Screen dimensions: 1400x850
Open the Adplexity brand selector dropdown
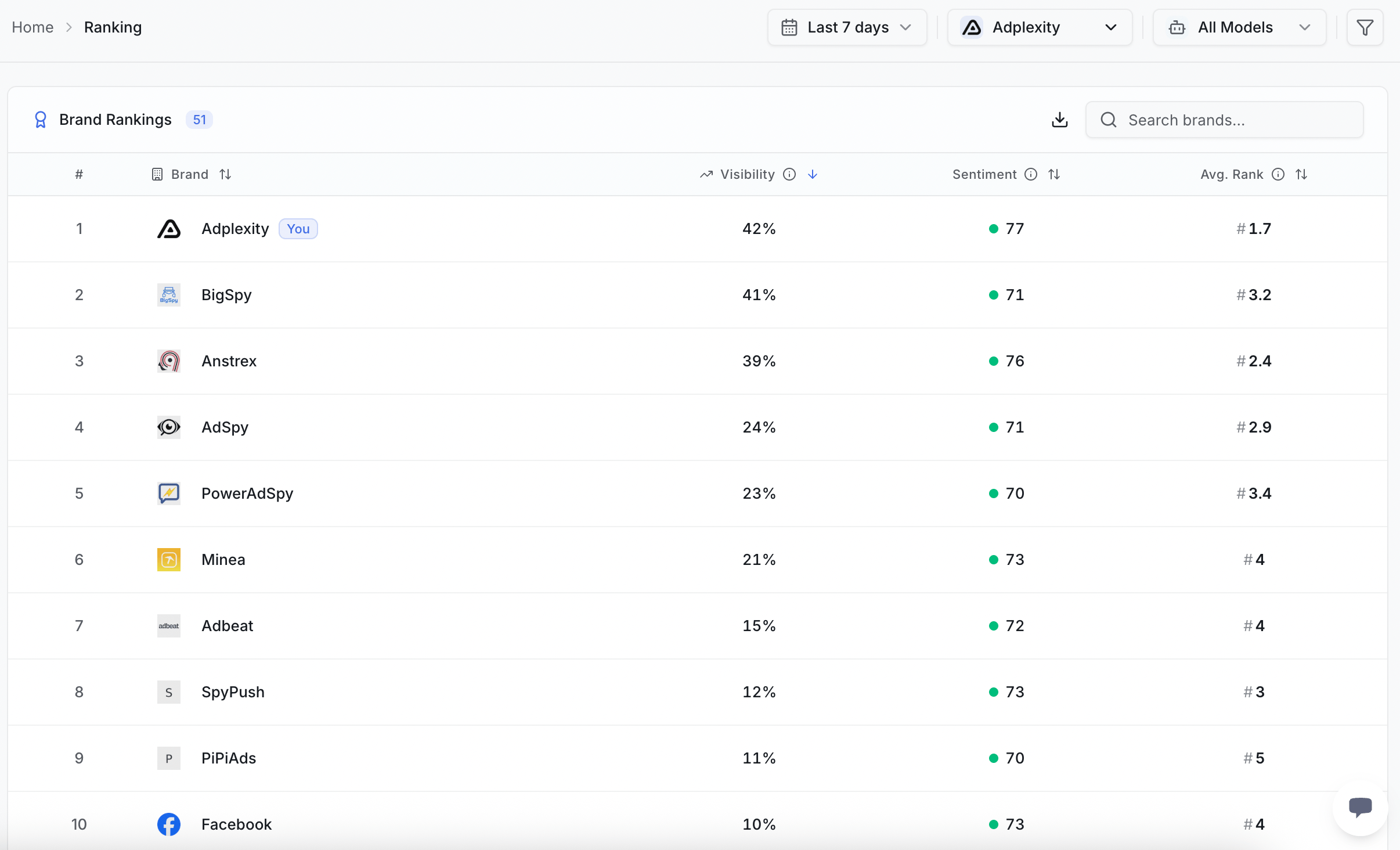[1040, 27]
